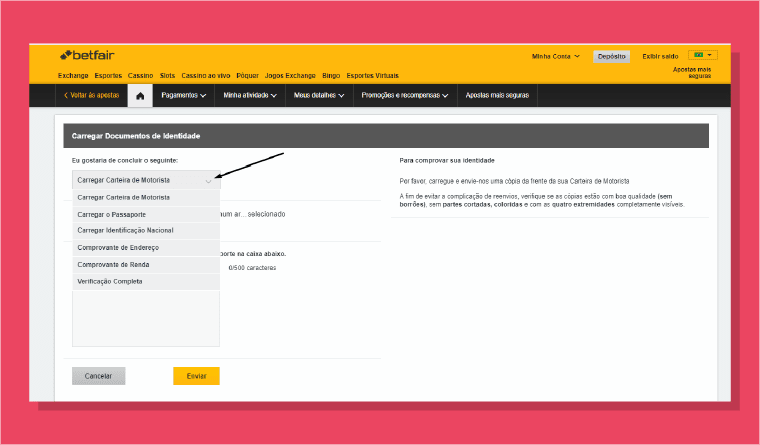The width and height of the screenshot is (760, 445).
Task: Select Carregar Identificação Nacional option
Action: click(146, 231)
